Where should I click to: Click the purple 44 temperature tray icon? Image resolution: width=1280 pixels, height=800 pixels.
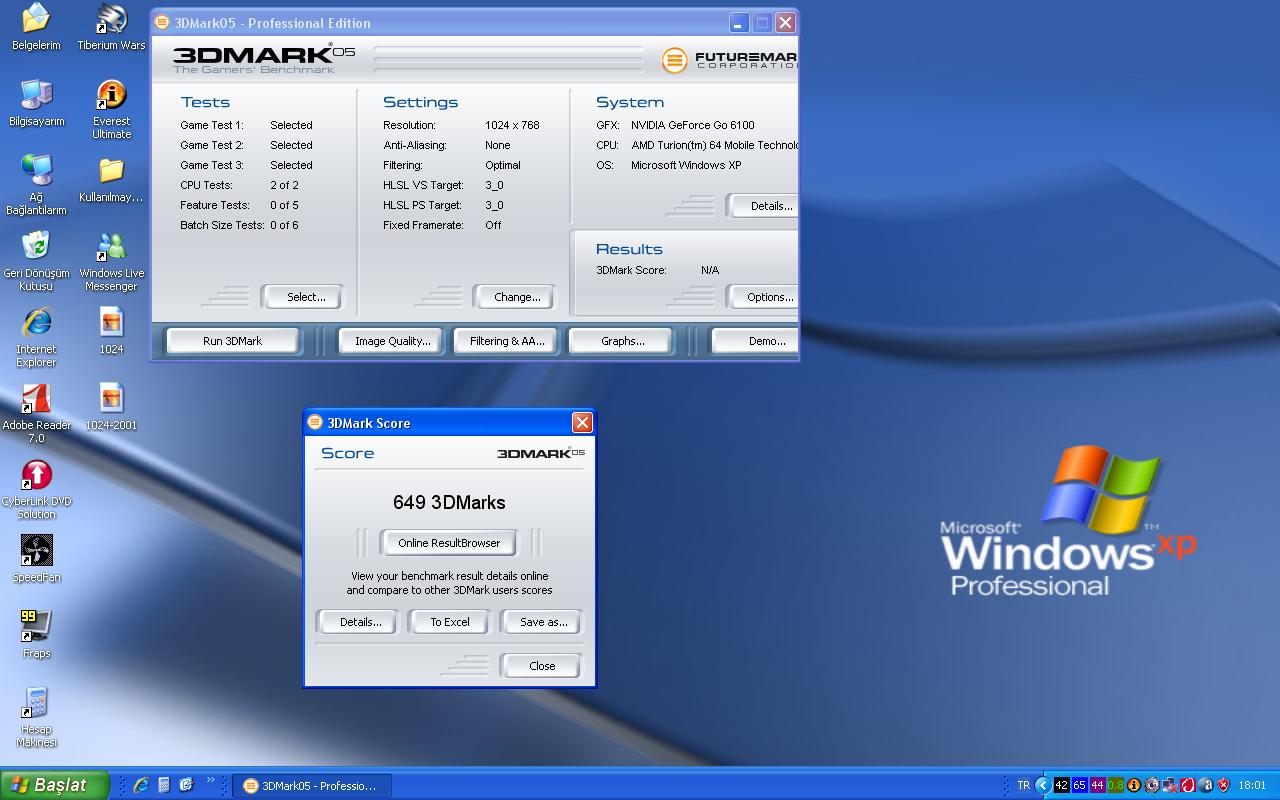click(1098, 785)
